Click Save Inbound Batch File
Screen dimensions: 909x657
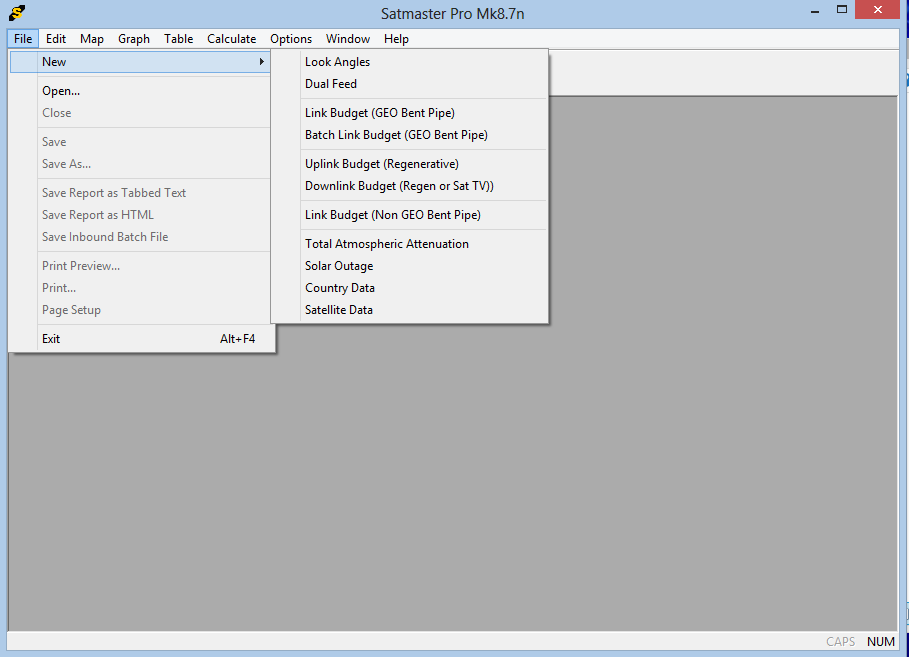(x=140, y=237)
